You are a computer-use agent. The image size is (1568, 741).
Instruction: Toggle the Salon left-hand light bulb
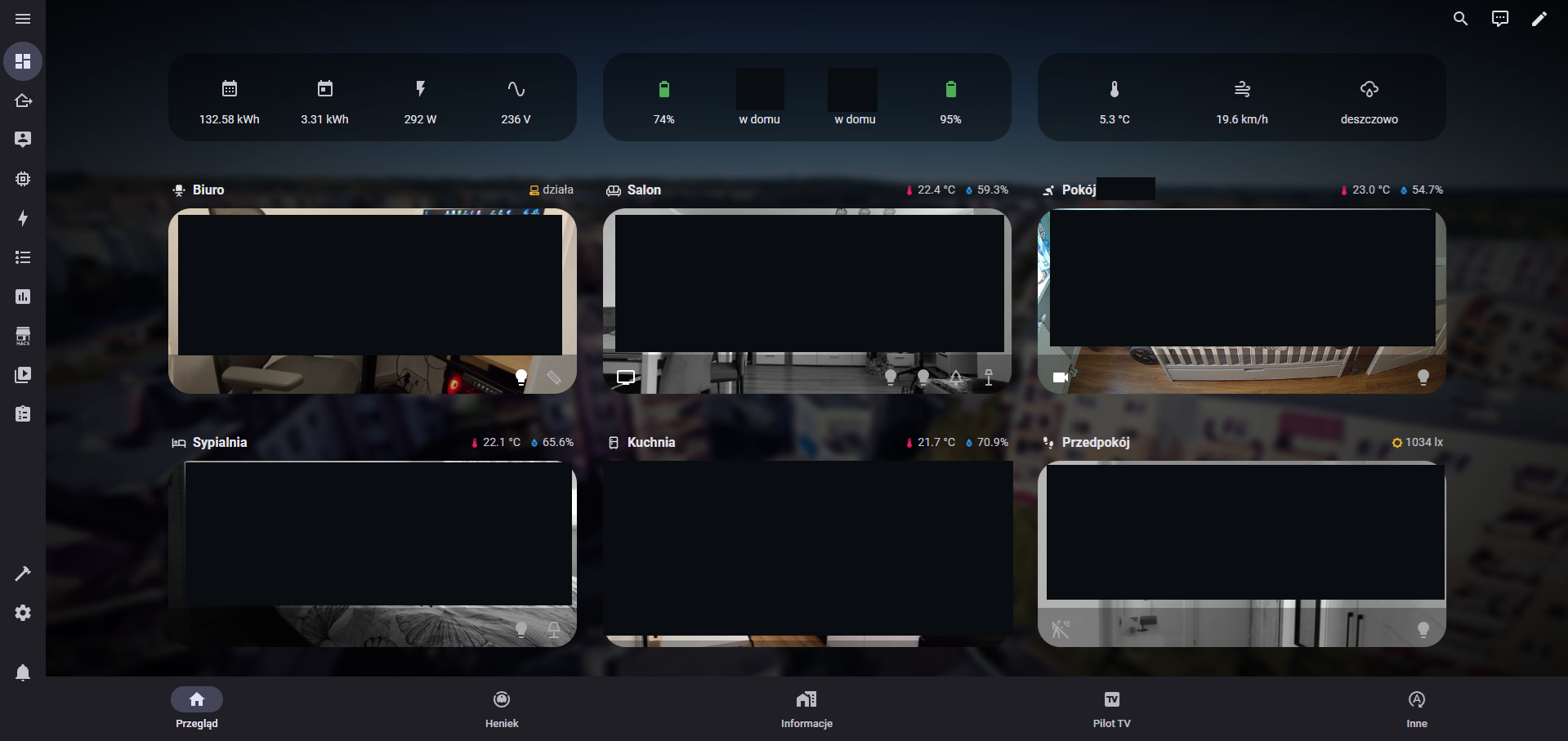[891, 377]
